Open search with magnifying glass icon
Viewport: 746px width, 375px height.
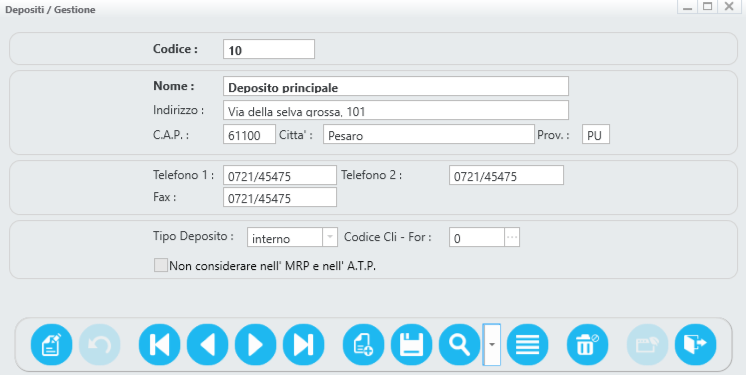pyautogui.click(x=460, y=345)
